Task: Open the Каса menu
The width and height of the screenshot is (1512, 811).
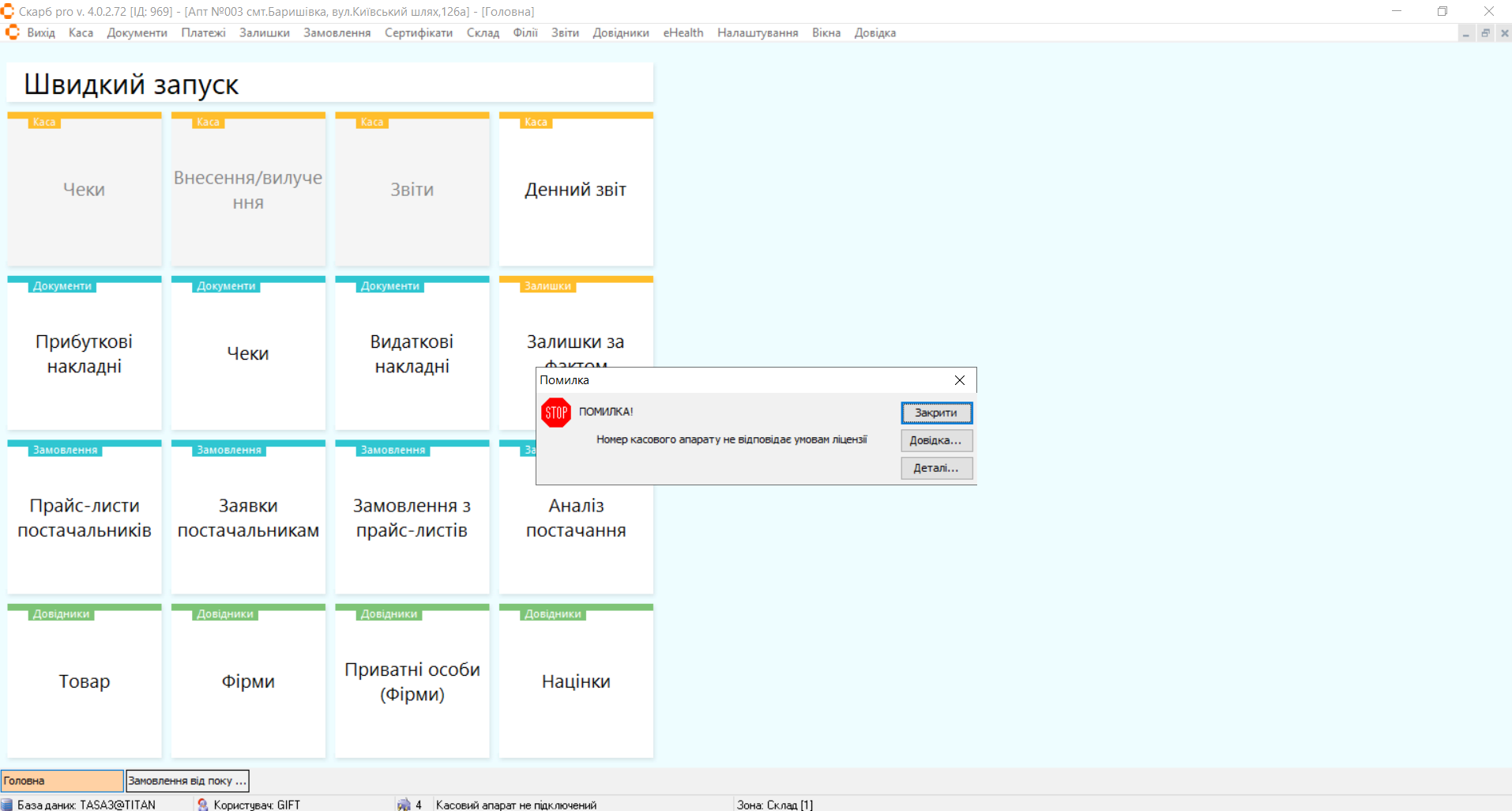Action: (x=81, y=32)
